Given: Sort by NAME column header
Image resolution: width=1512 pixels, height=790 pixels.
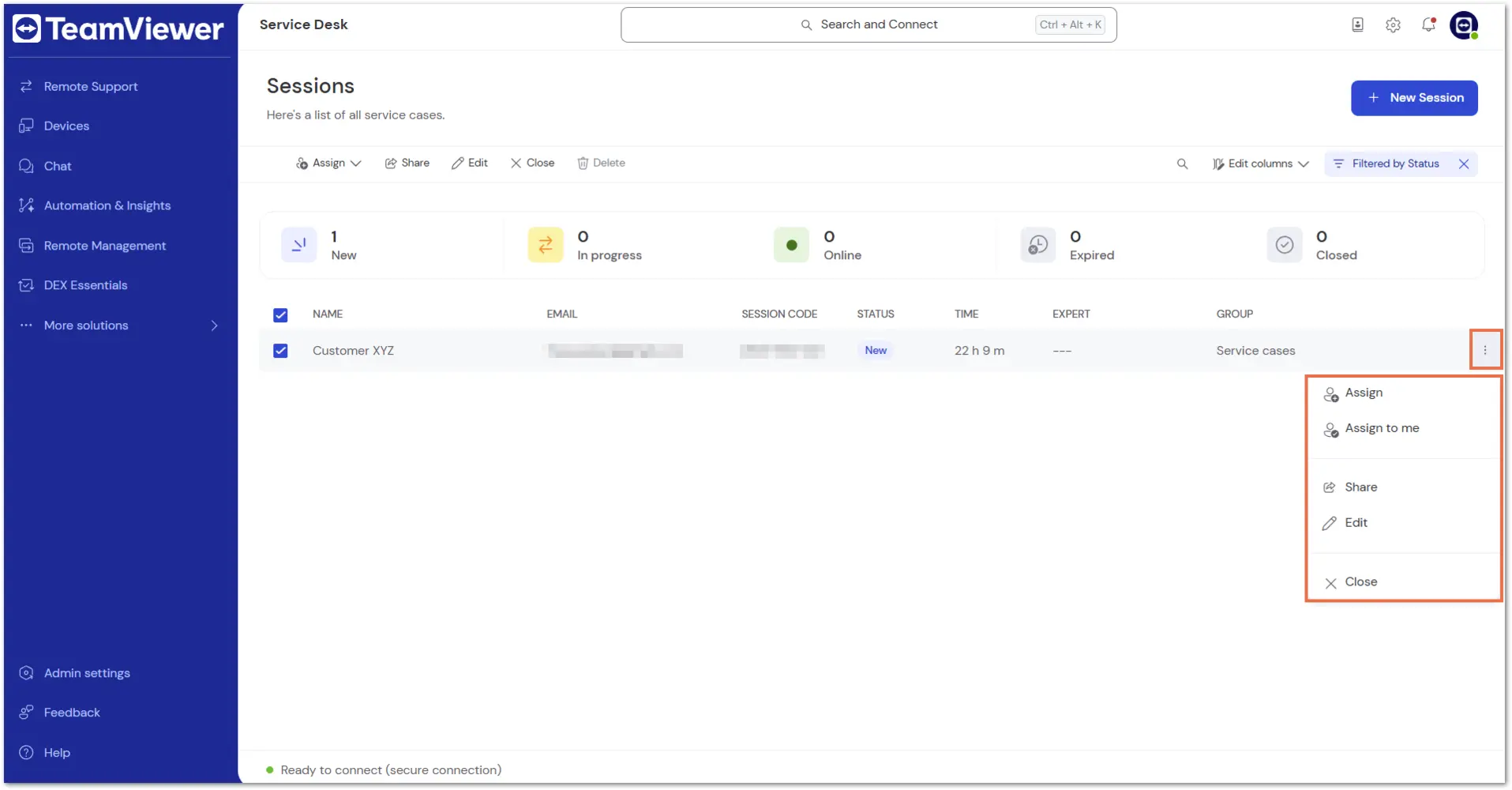Looking at the screenshot, I should click(328, 314).
